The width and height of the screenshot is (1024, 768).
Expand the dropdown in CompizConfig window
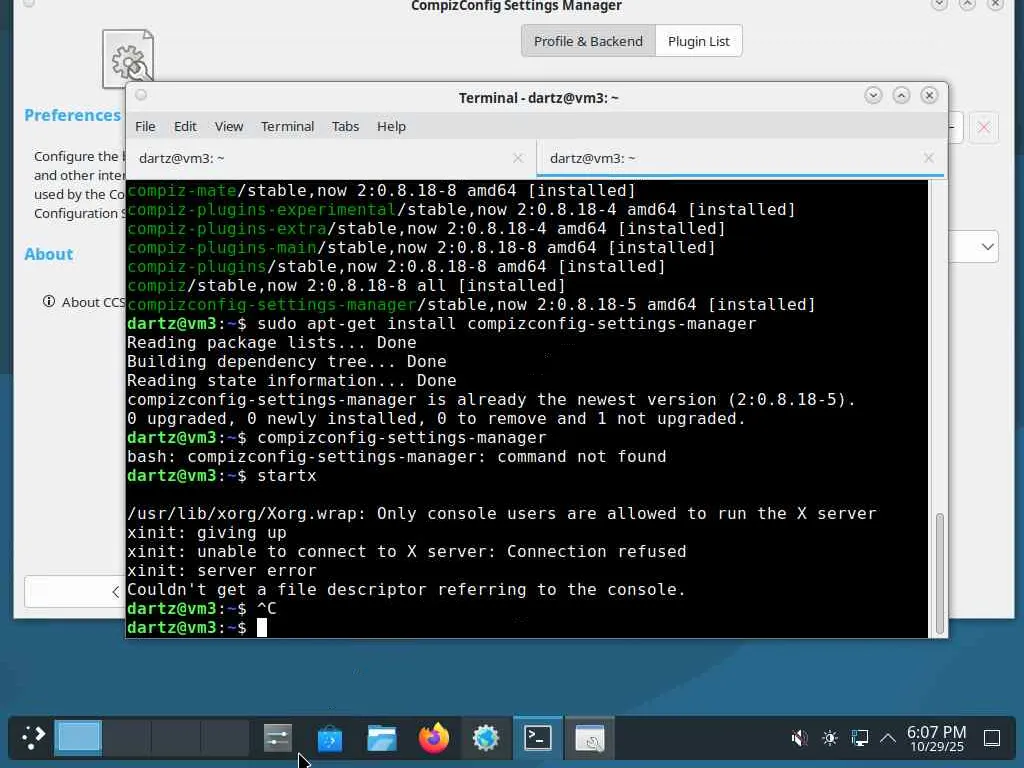[x=987, y=247]
